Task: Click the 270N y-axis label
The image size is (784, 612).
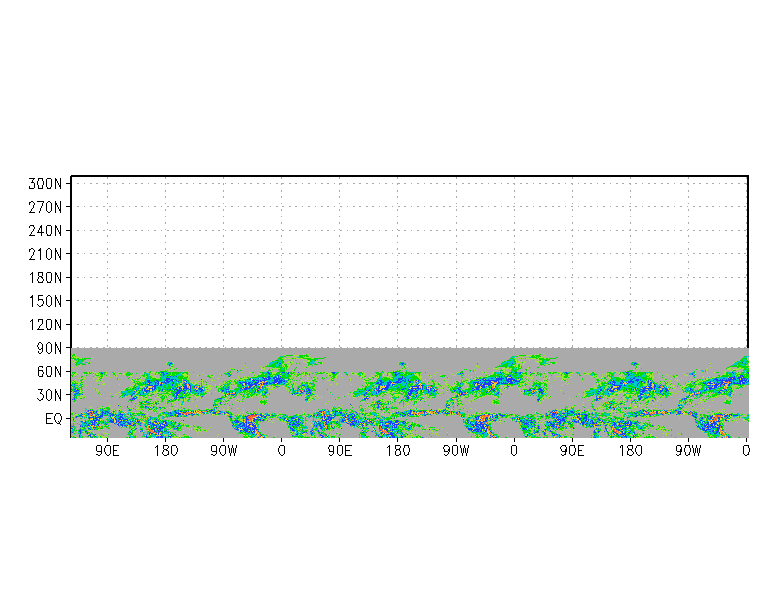Action: (45, 208)
